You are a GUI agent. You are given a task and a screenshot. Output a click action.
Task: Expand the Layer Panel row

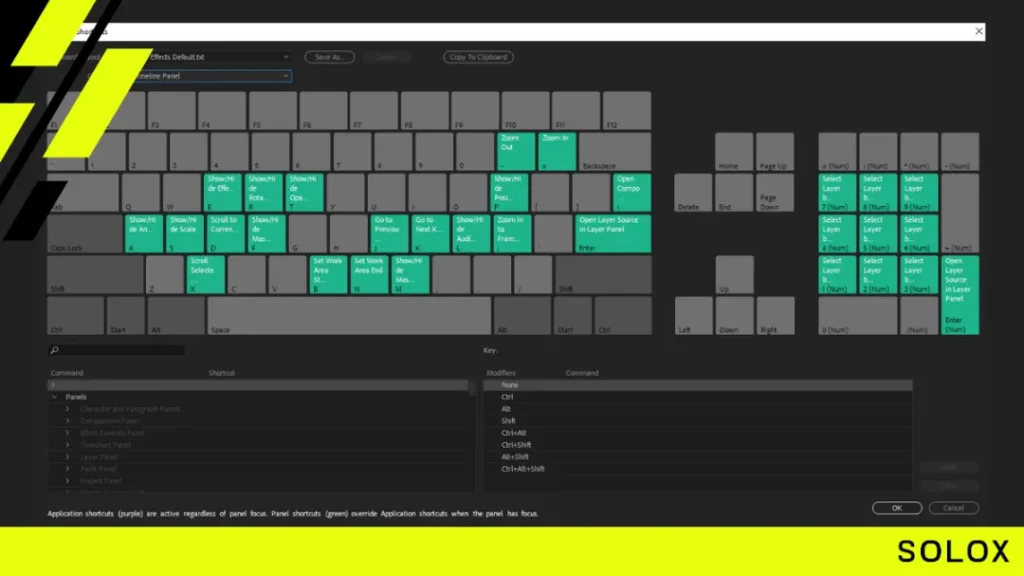coord(67,457)
